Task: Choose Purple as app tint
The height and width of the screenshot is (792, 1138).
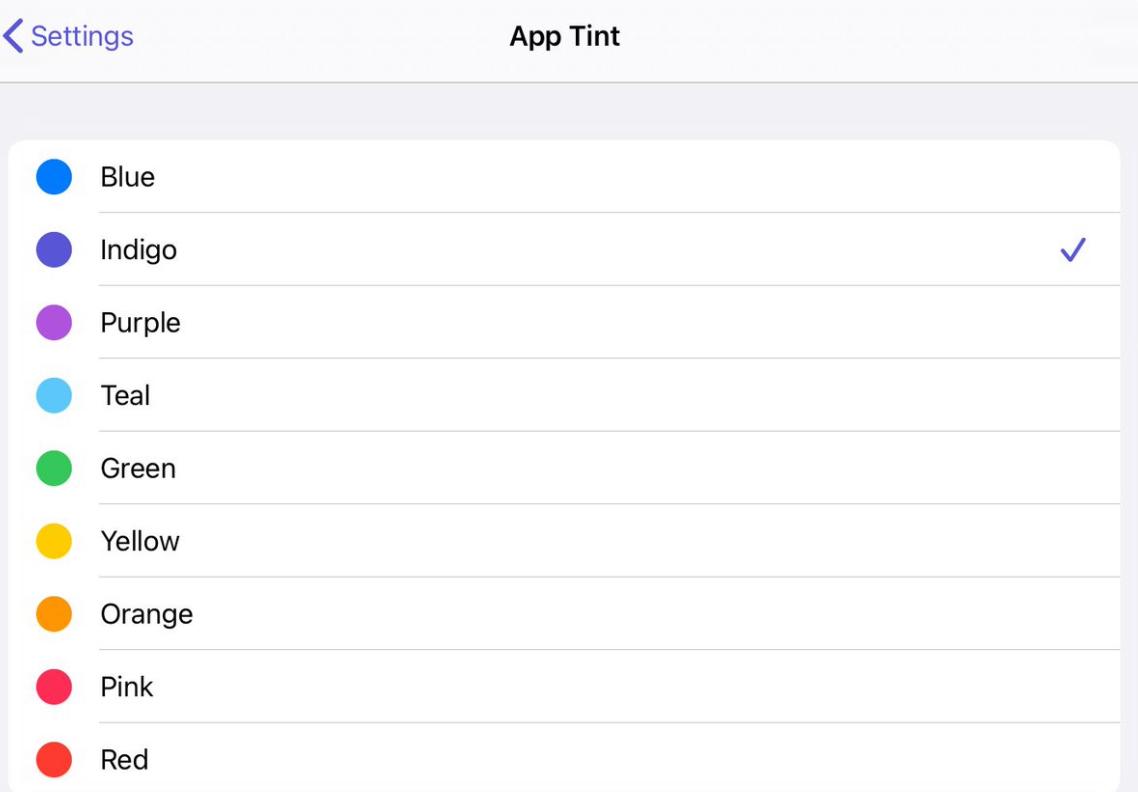Action: [140, 323]
